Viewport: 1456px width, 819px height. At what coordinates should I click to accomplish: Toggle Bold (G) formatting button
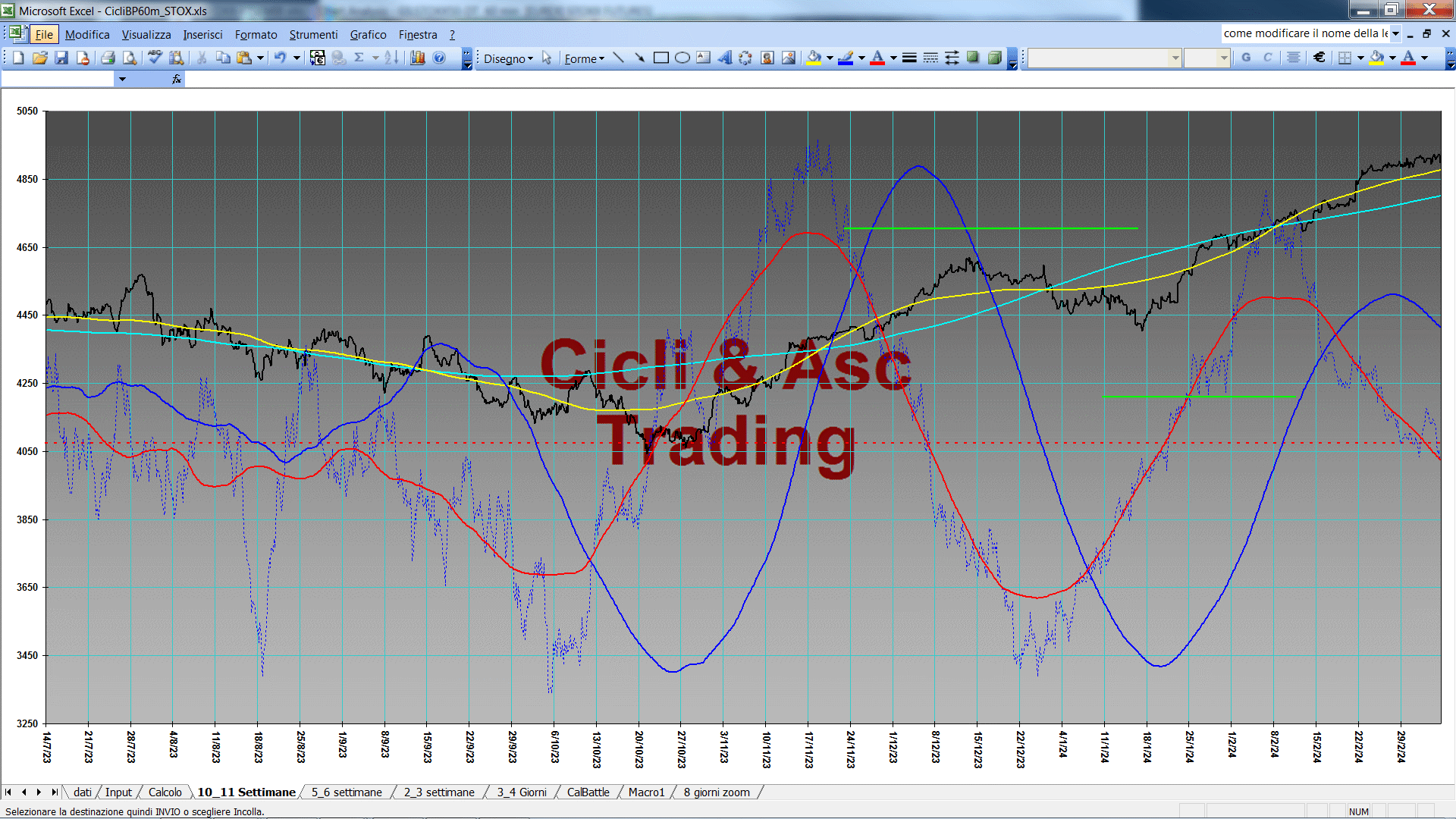(1246, 58)
